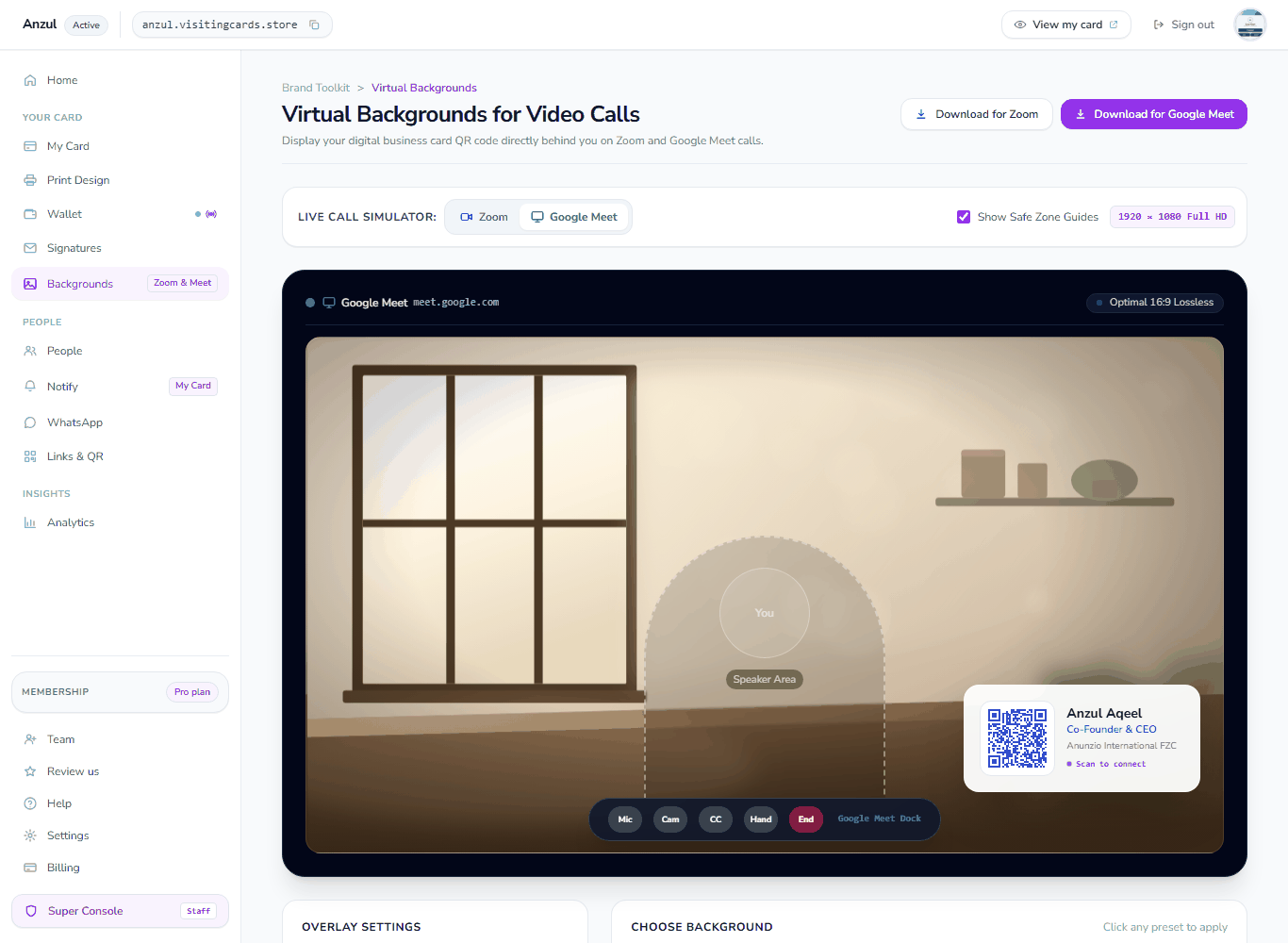
Task: Open Settings in sidebar
Action: tap(120, 835)
